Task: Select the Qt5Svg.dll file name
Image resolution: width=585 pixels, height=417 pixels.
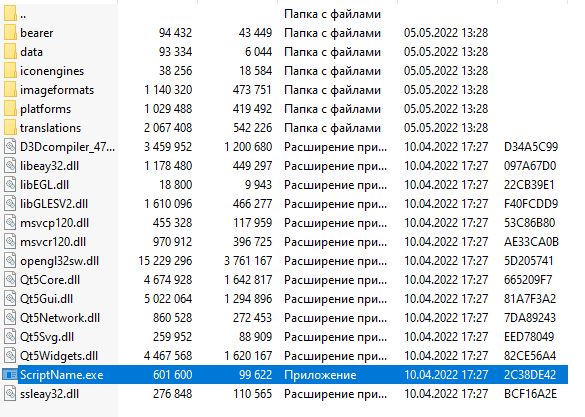Action: [x=47, y=337]
